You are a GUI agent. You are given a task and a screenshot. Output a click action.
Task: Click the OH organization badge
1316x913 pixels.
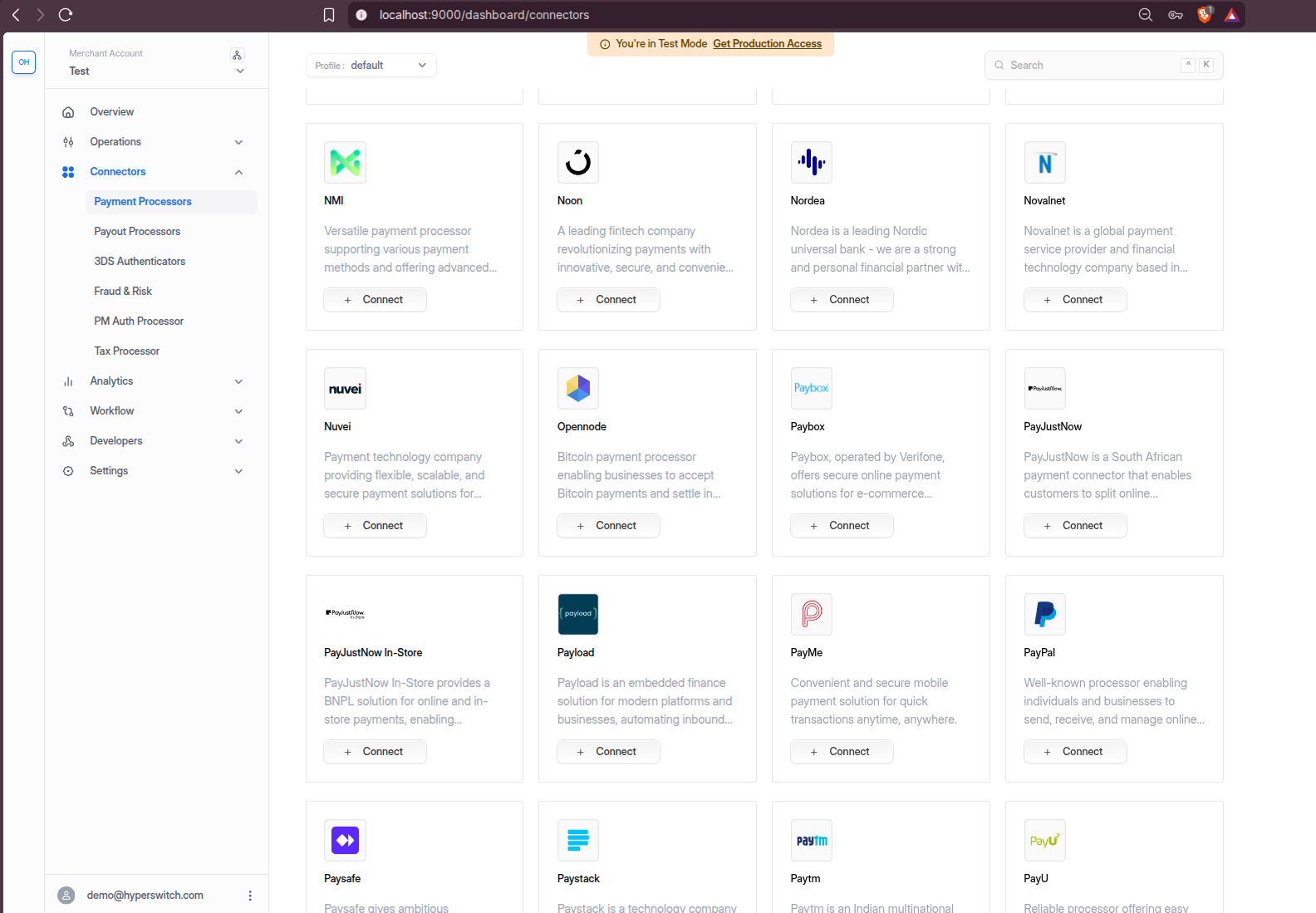point(24,62)
